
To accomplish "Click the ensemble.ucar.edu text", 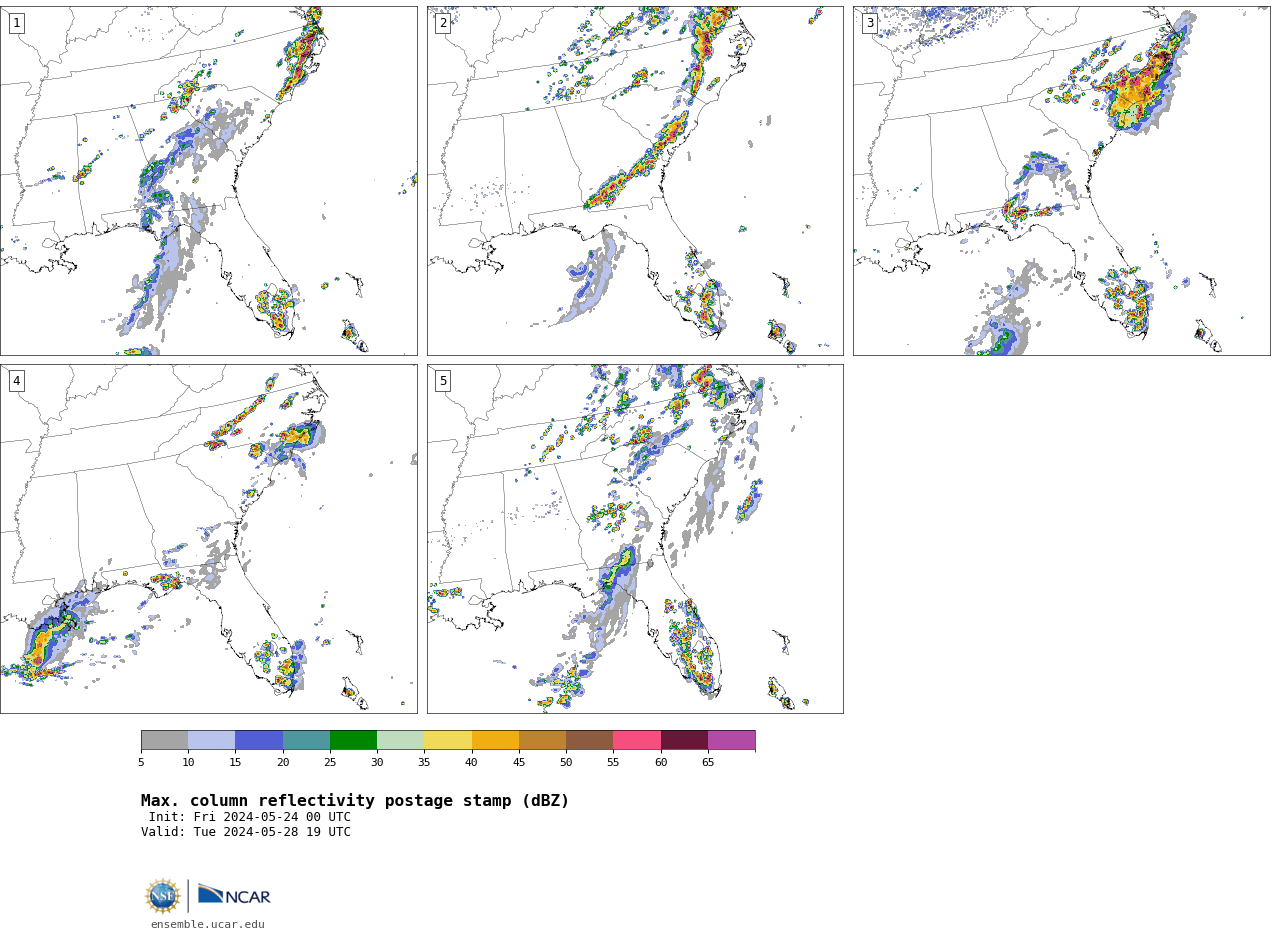I will coord(208,925).
